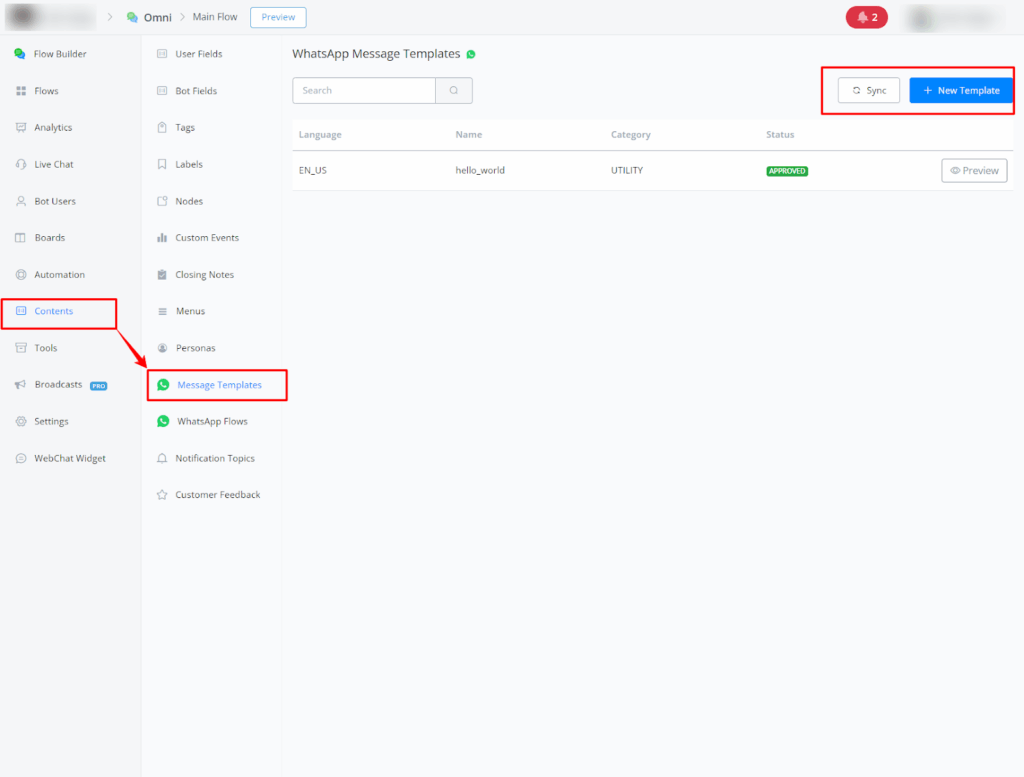
Task: Sort by the Status column header
Action: pyautogui.click(x=780, y=135)
